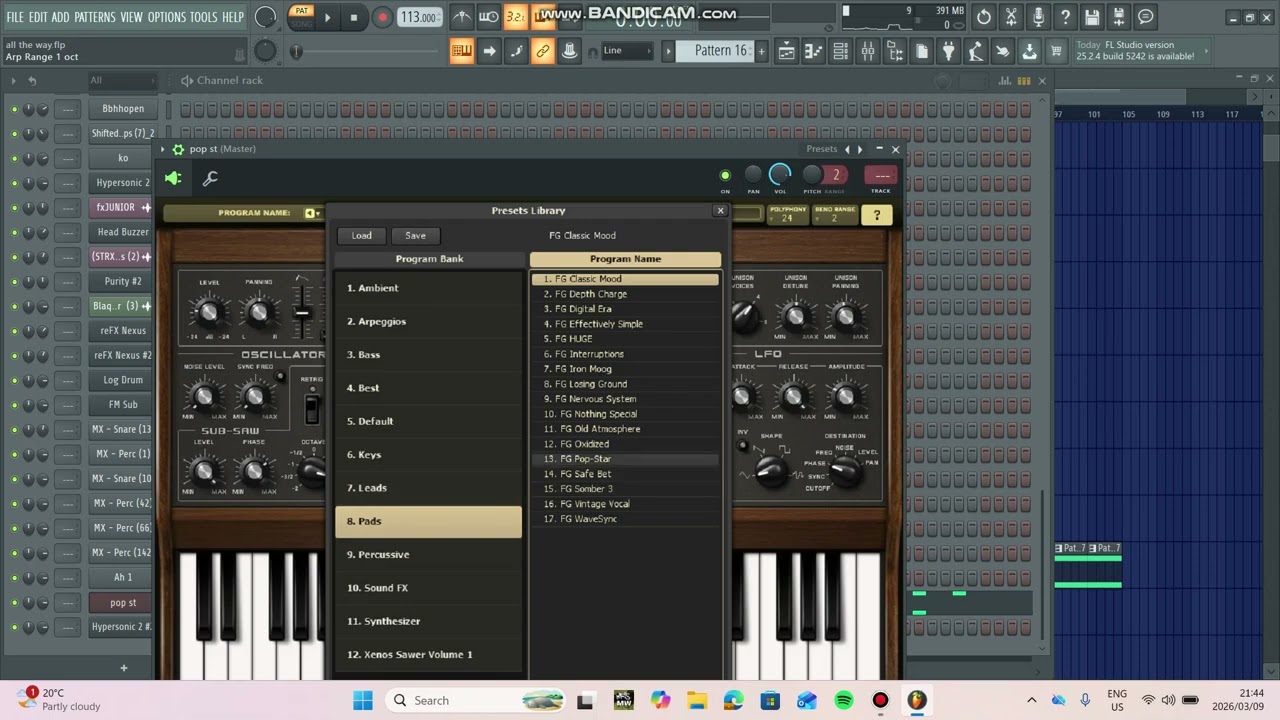Image resolution: width=1280 pixels, height=720 pixels.
Task: Mute the reFX Nexus channel green LED
Action: pyautogui.click(x=14, y=331)
